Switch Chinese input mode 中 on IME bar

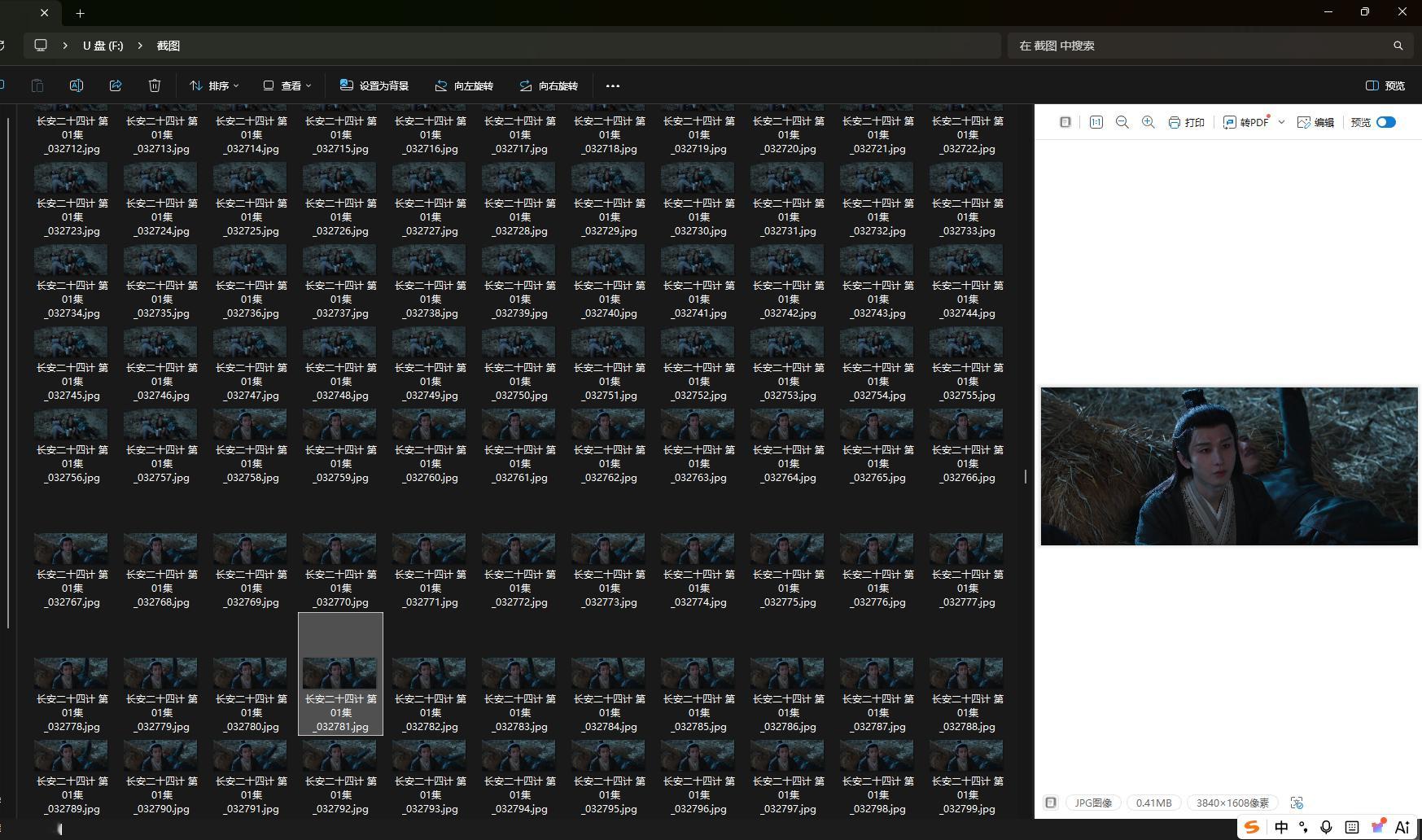pos(1281,827)
